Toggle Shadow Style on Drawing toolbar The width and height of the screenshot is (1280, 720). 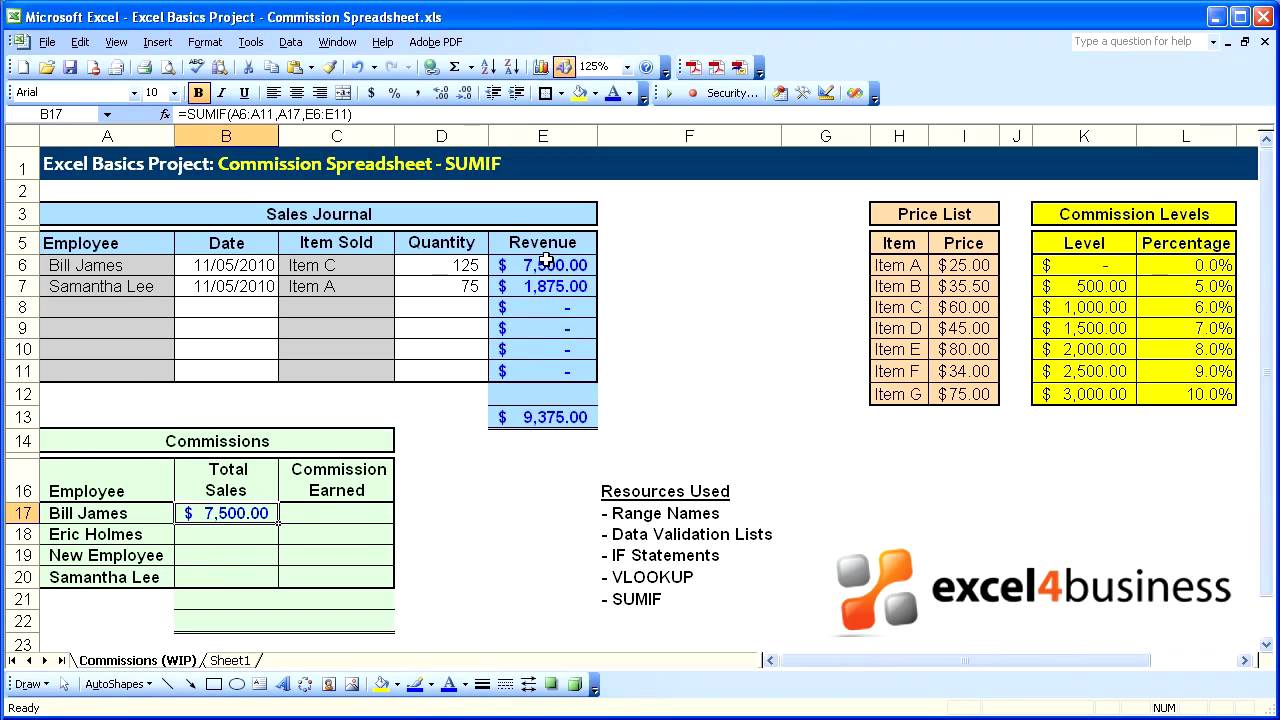pyautogui.click(x=551, y=685)
